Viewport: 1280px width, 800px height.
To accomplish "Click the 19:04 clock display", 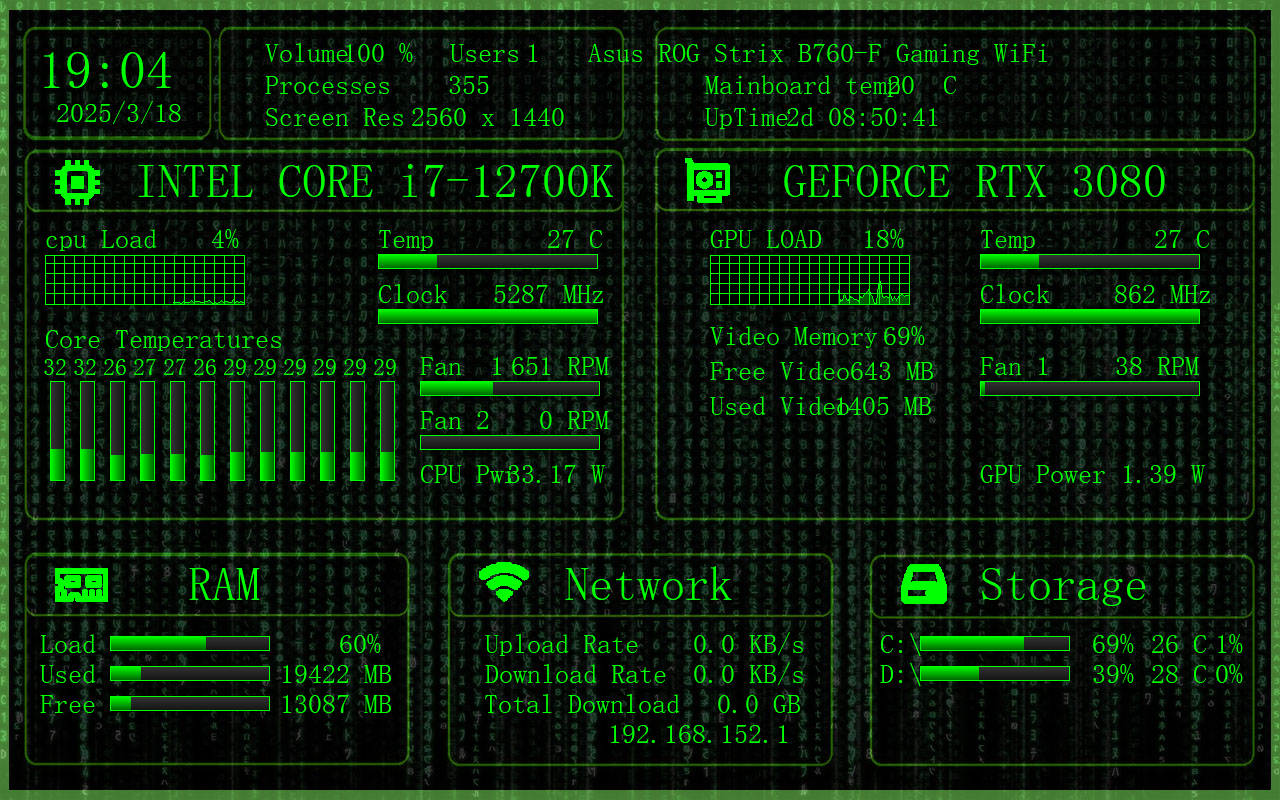I will [107, 72].
